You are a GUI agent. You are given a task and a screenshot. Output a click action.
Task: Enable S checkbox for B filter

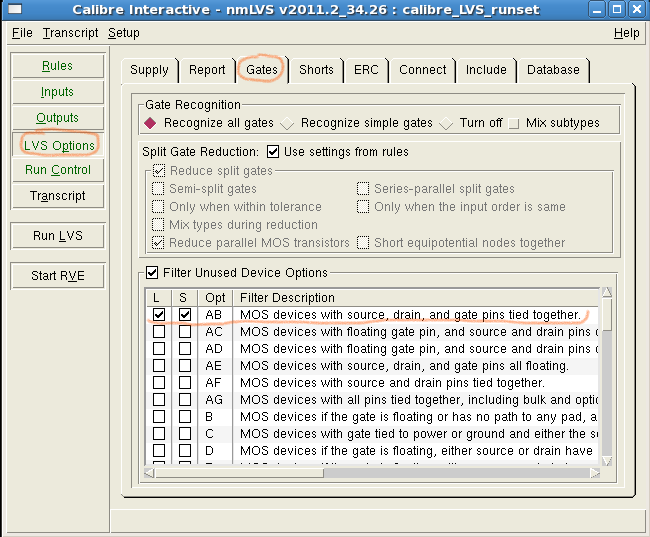[x=185, y=417]
